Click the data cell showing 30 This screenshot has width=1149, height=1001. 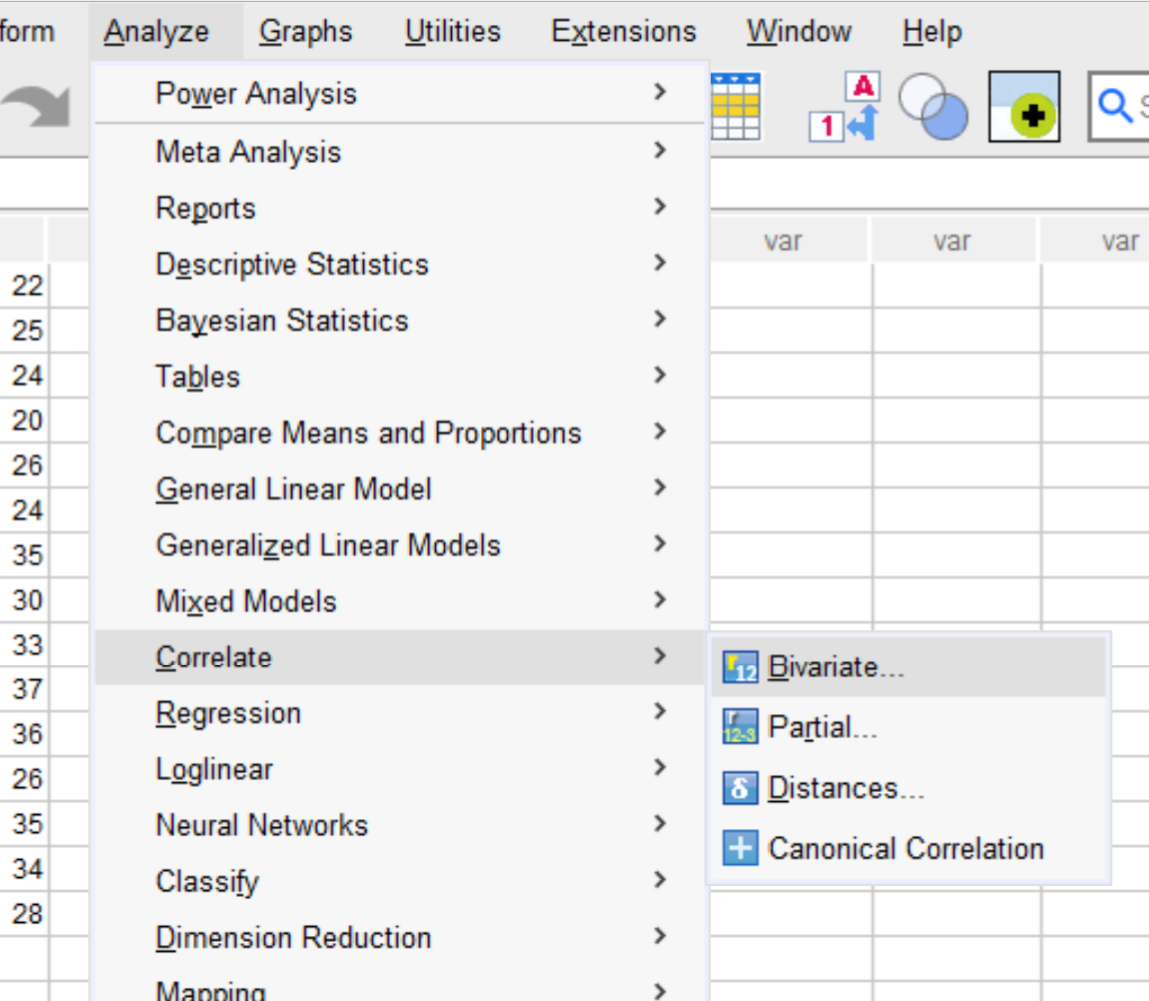pyautogui.click(x=24, y=601)
